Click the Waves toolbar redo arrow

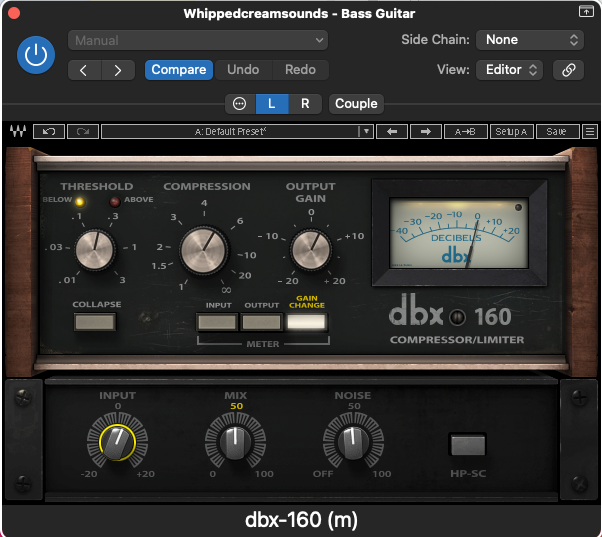83,132
